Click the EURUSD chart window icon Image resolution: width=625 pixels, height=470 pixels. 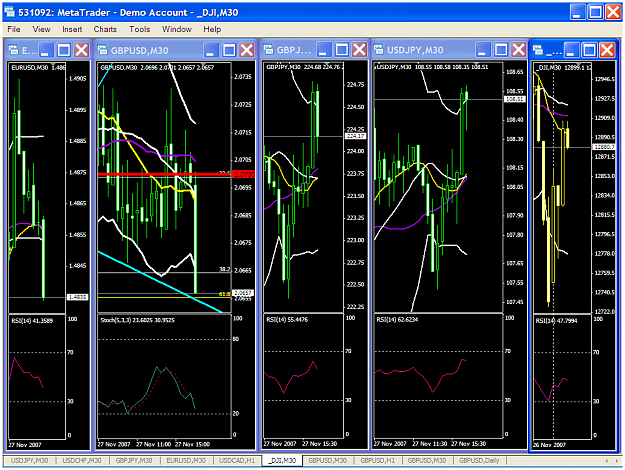point(14,50)
